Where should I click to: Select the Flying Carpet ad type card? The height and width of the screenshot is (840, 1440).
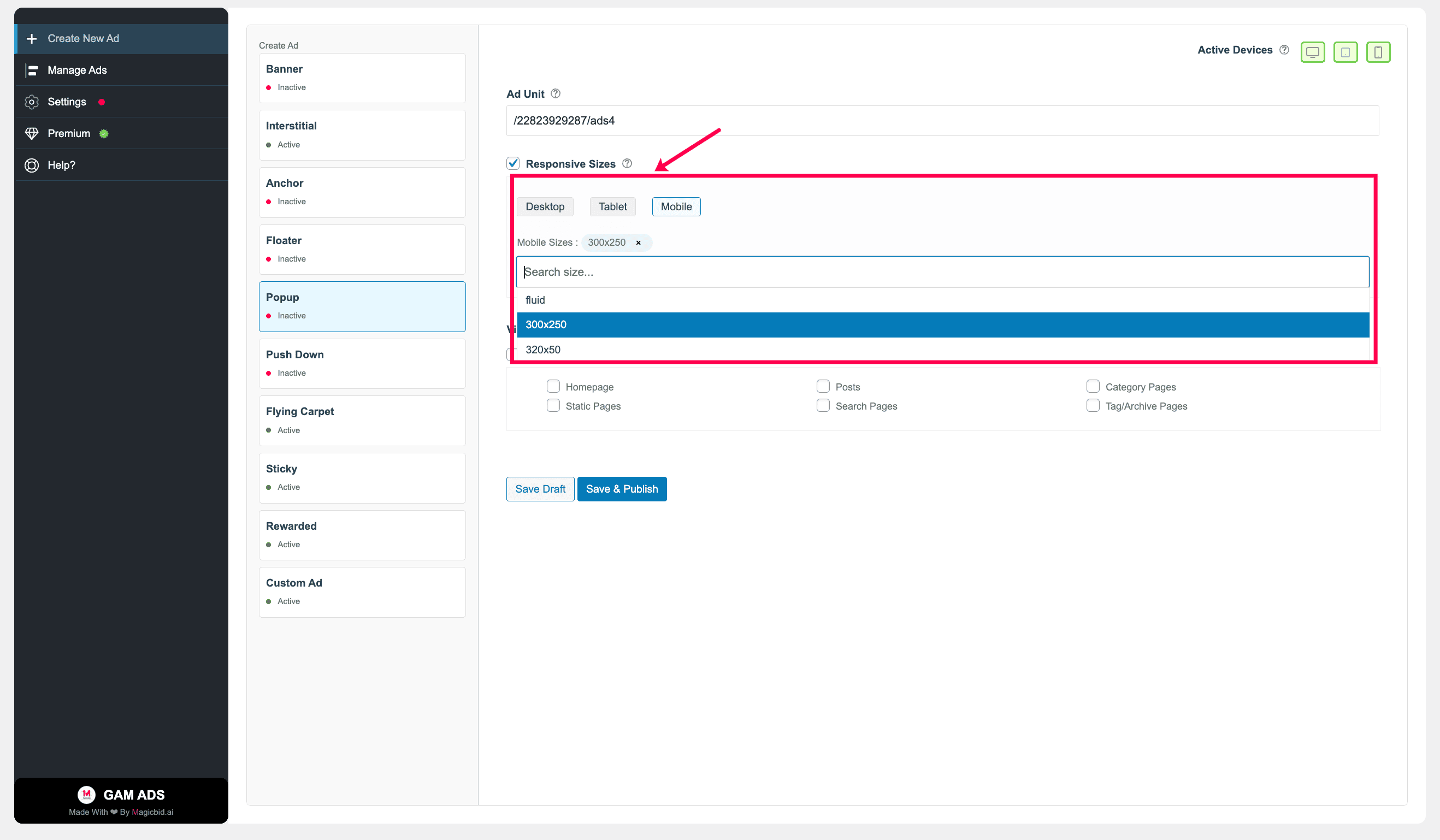pos(362,421)
